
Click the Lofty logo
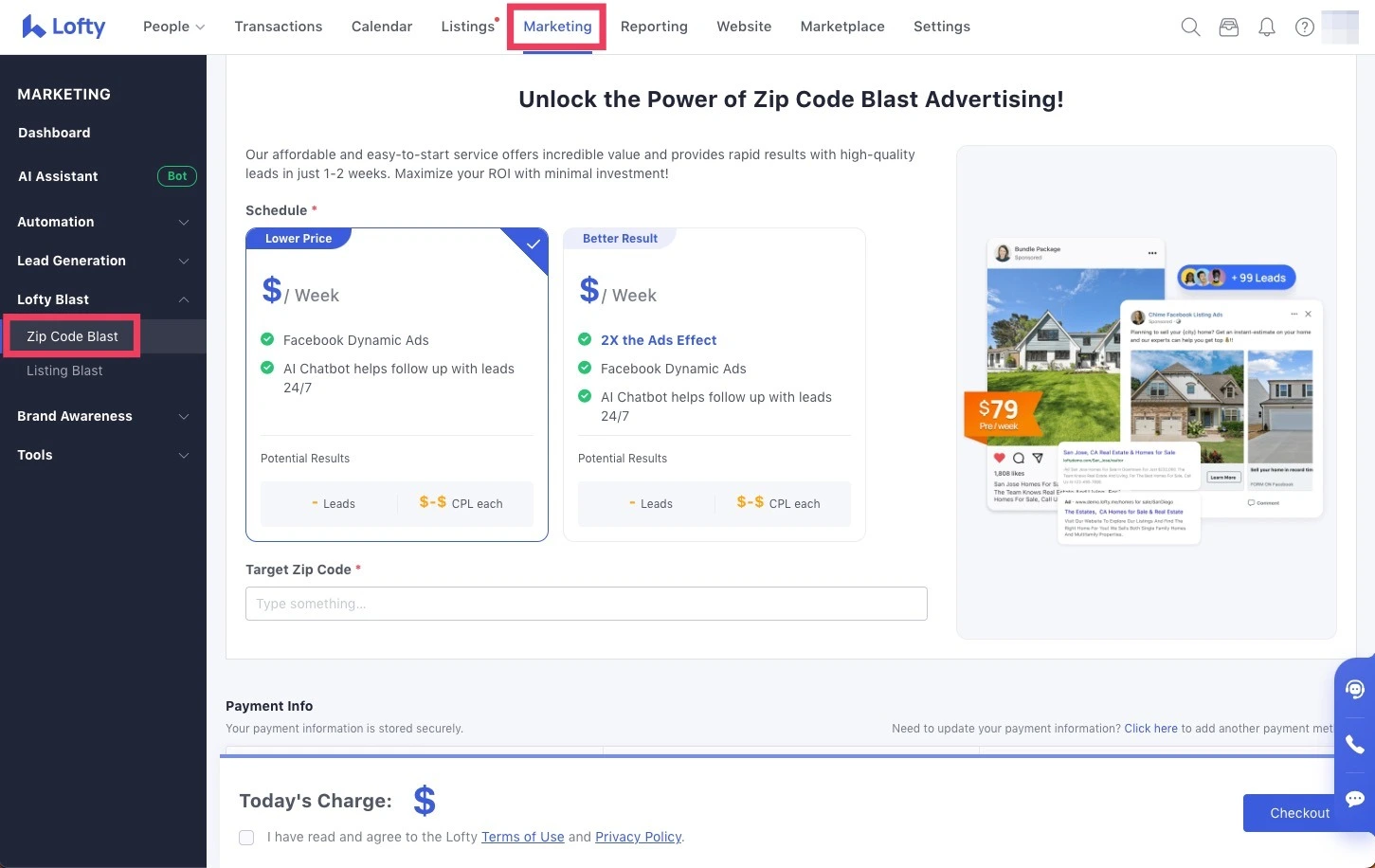point(63,27)
